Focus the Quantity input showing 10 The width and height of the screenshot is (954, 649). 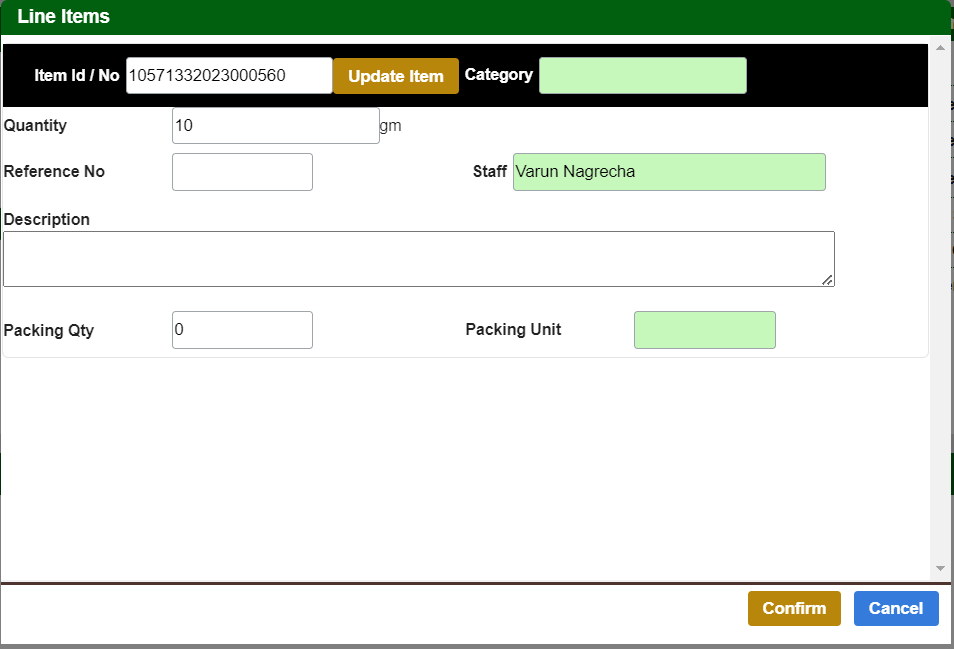tap(275, 126)
